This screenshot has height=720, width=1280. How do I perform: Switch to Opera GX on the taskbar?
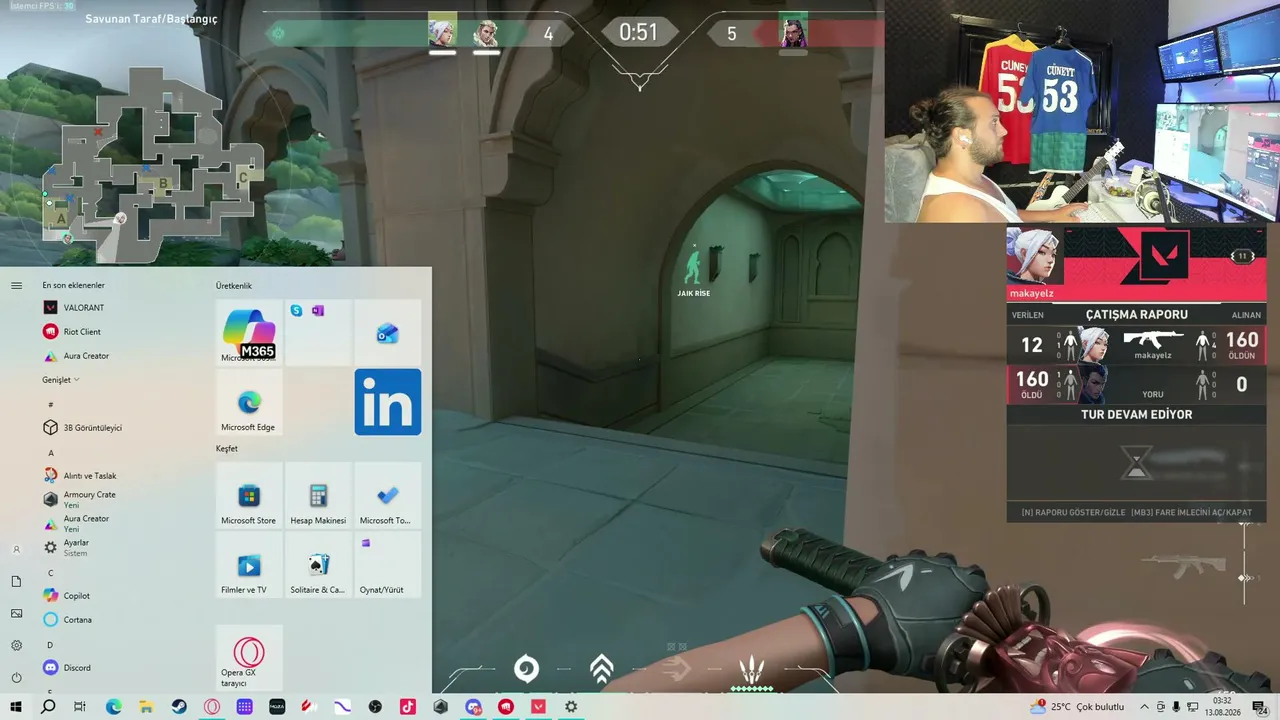[x=212, y=707]
